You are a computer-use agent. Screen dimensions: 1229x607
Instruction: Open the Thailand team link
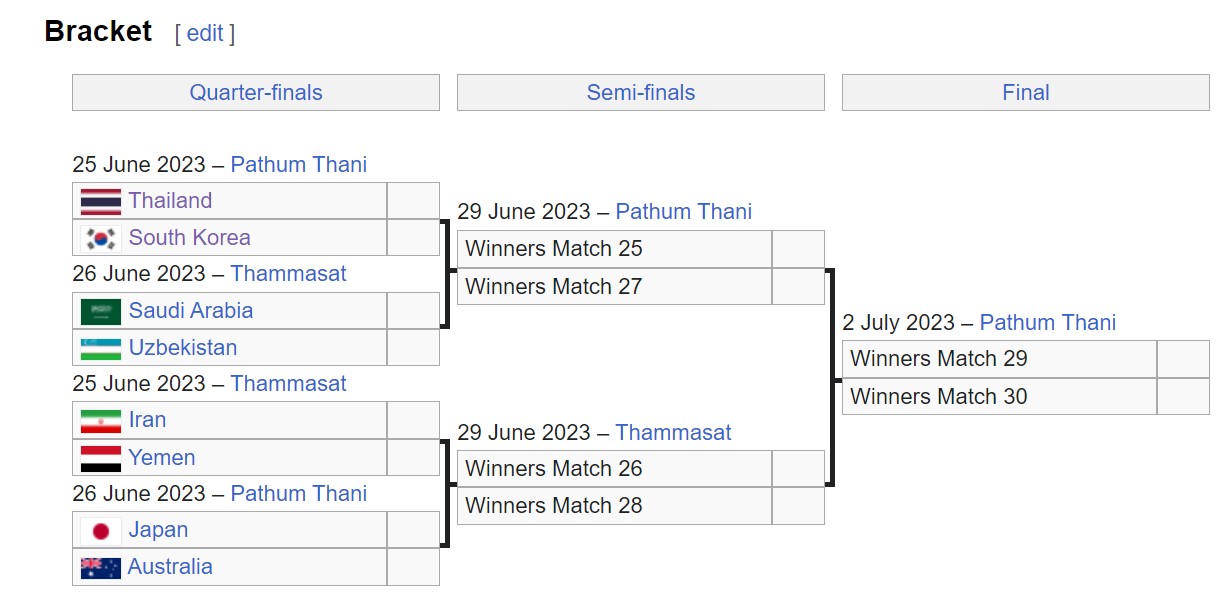click(x=170, y=201)
